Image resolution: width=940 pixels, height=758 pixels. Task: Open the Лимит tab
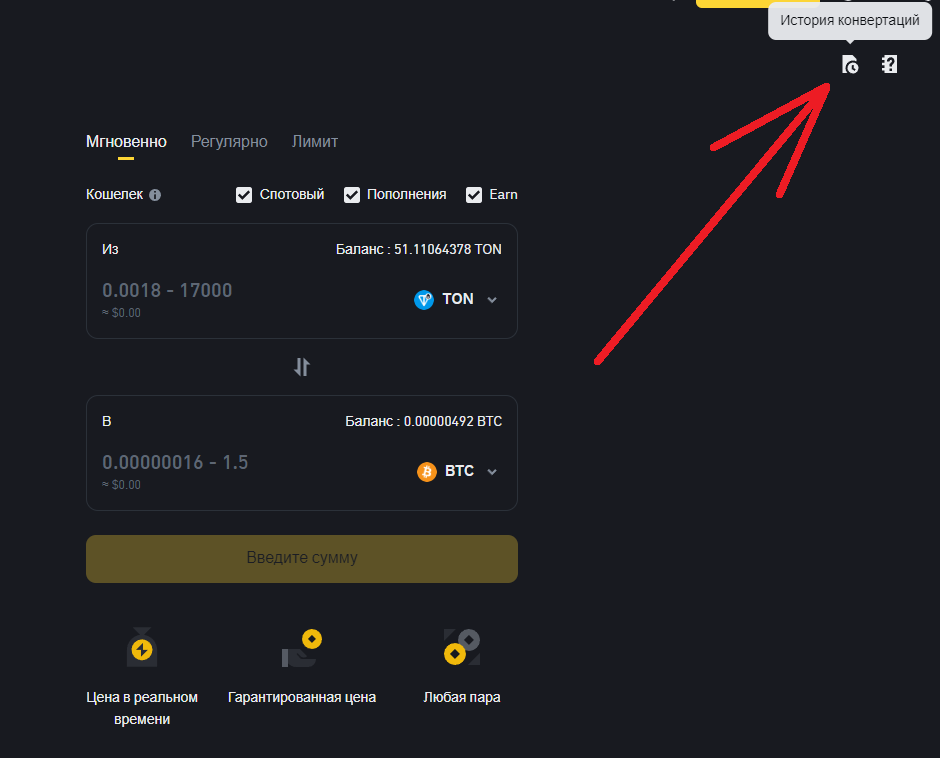coord(315,142)
